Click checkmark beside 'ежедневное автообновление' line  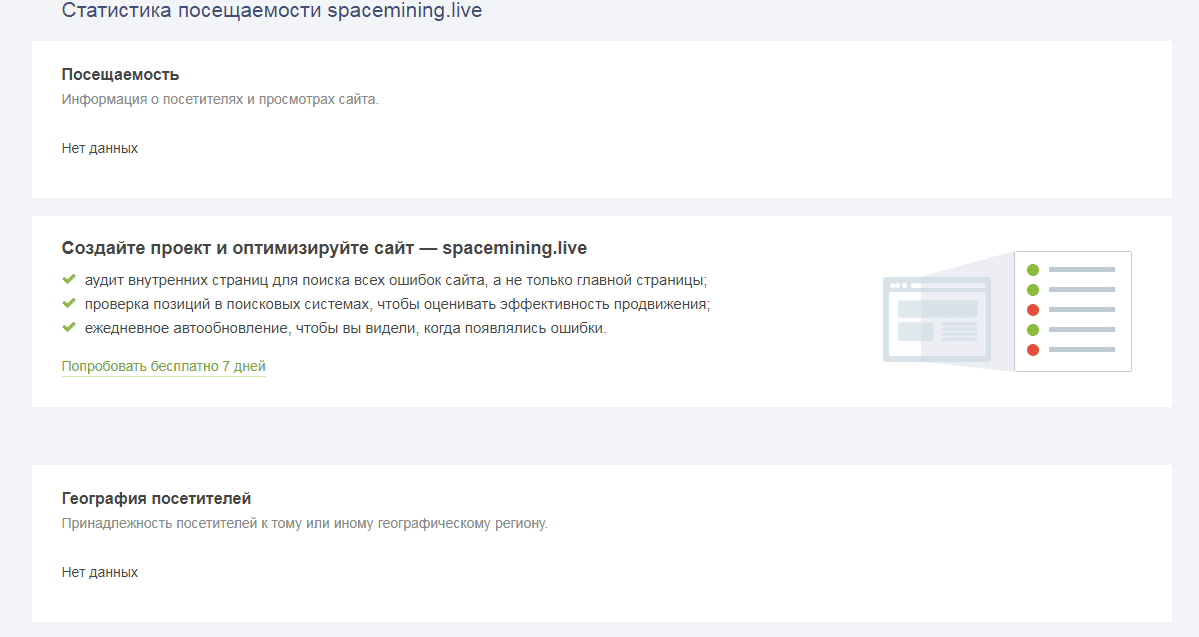(x=69, y=328)
